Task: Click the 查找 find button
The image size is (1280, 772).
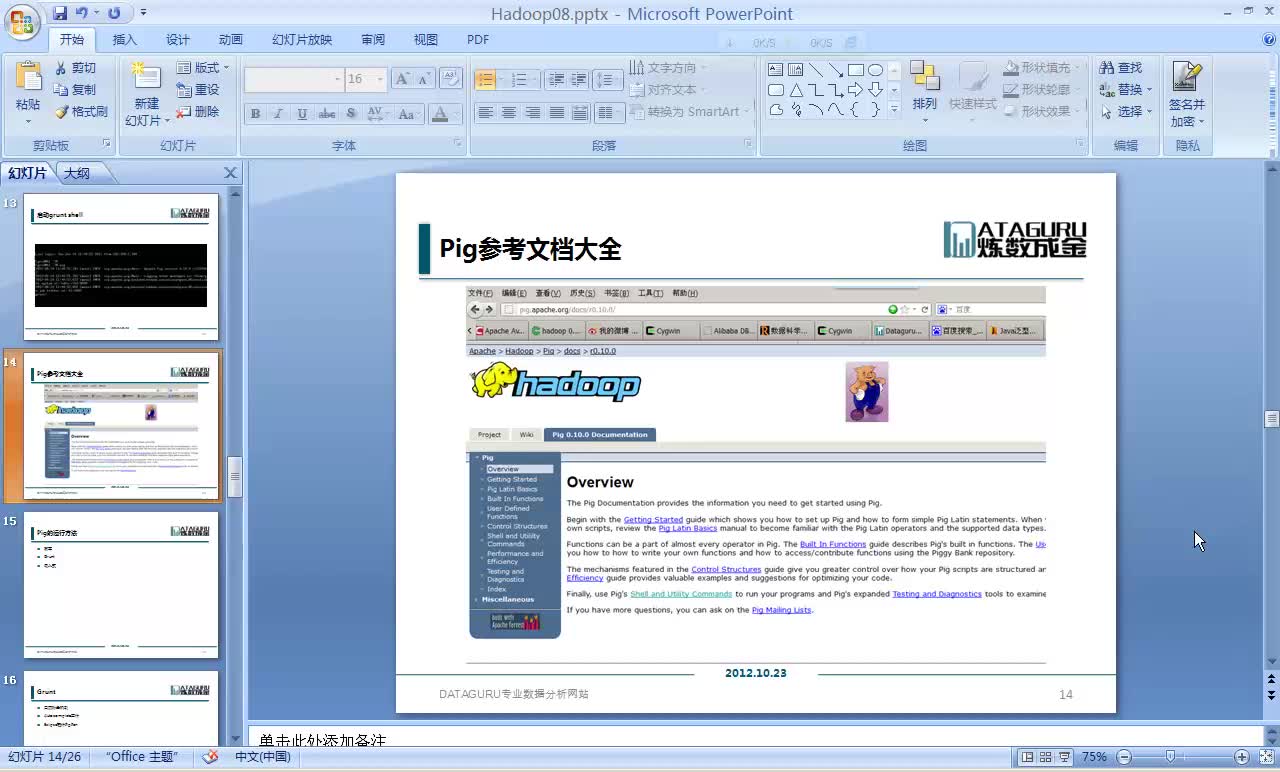Action: point(1121,68)
